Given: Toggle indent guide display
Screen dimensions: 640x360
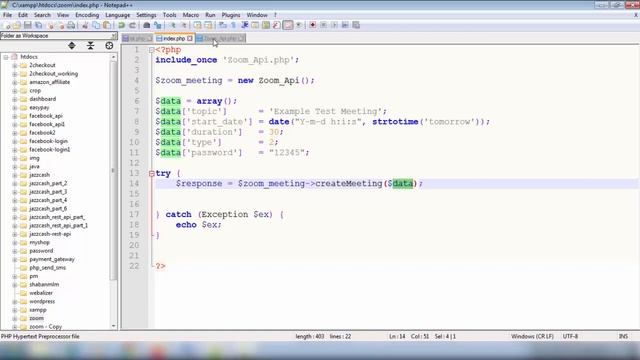Looking at the screenshot, I should pyautogui.click(x=244, y=25).
